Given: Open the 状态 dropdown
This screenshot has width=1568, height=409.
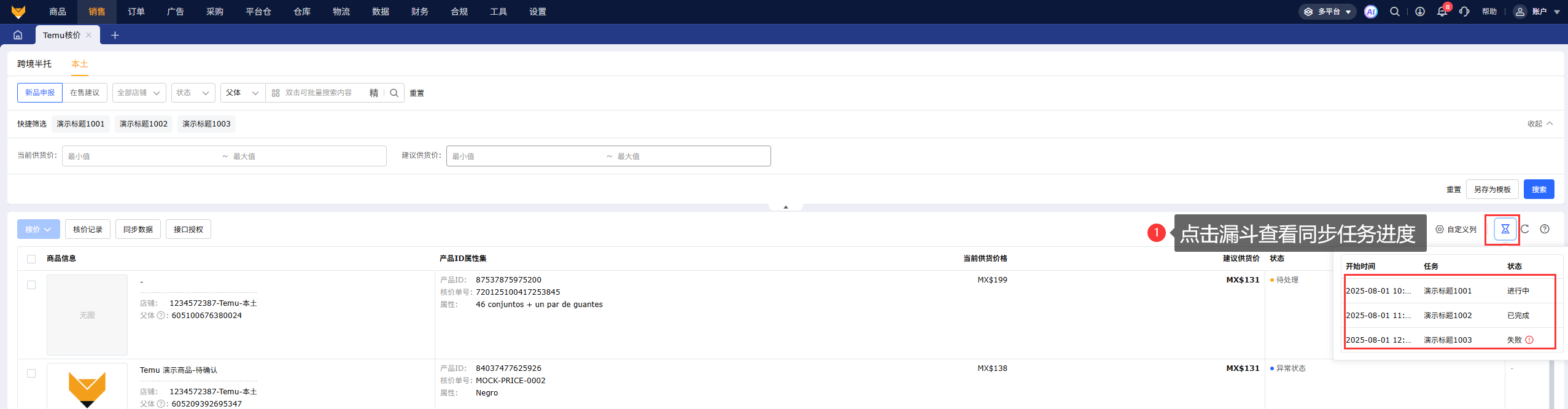Looking at the screenshot, I should pos(193,93).
